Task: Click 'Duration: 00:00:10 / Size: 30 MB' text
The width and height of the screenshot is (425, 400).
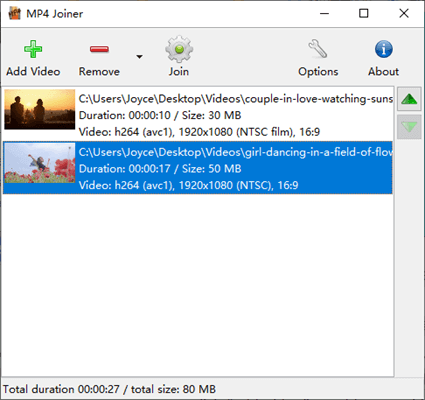Action: [x=160, y=115]
